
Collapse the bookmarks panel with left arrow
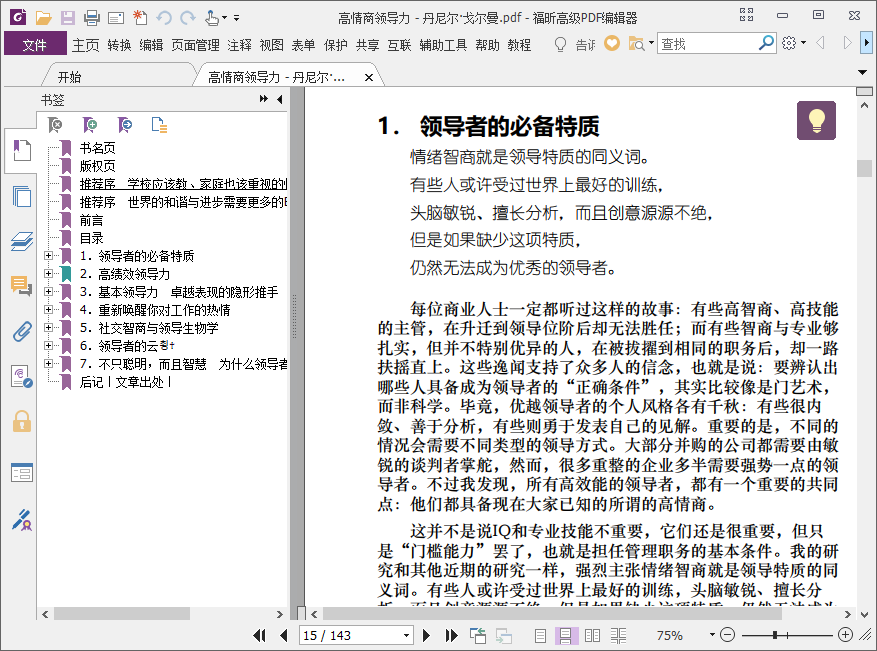(x=280, y=99)
